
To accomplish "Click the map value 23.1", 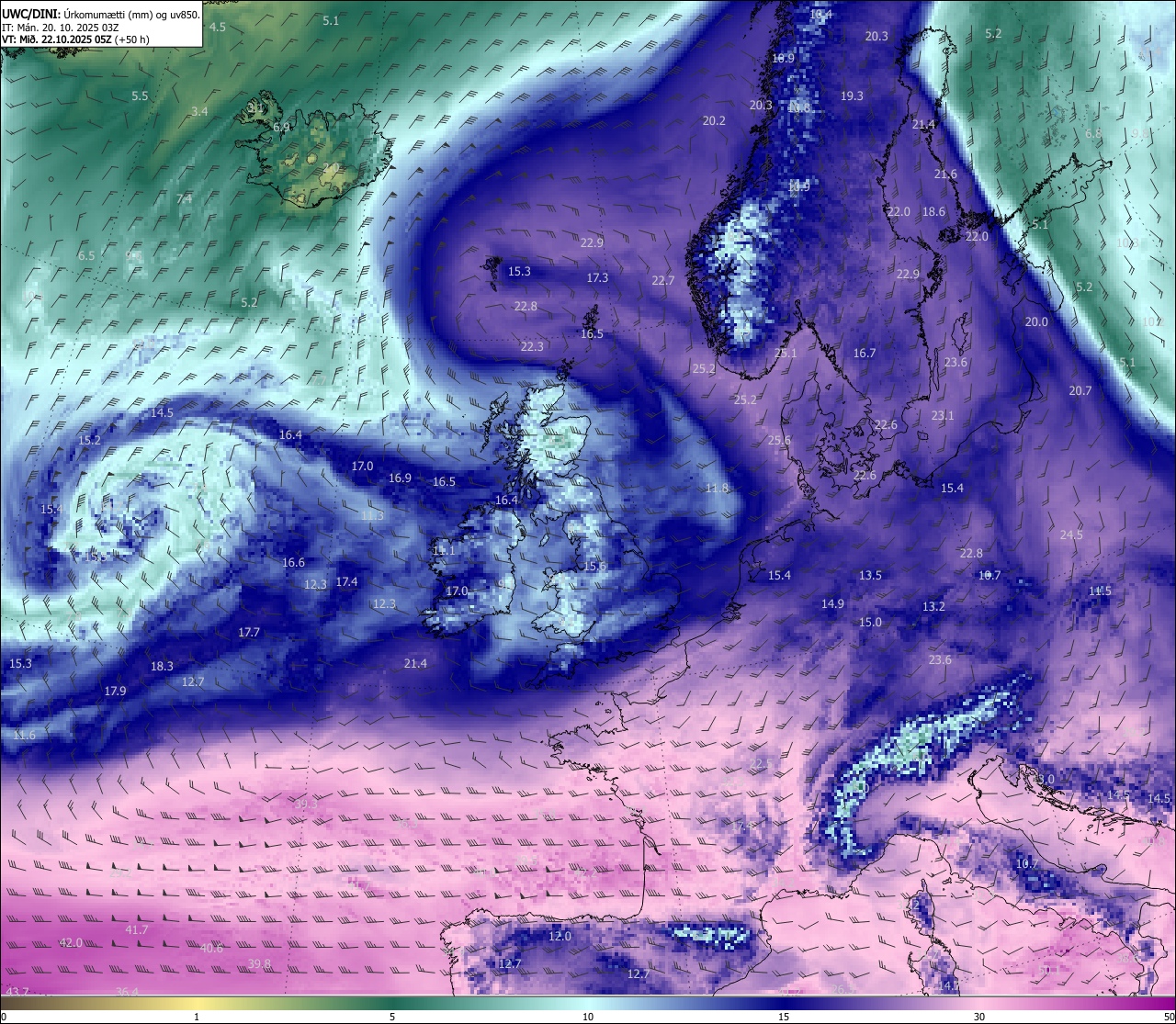I will tap(943, 415).
